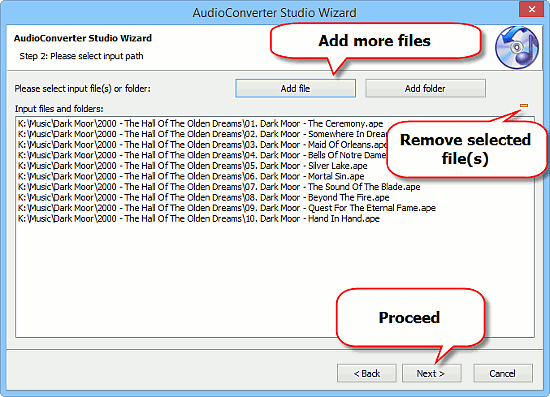Screen dimensions: 550x397
Task: Select file 03. Dark Moor - Maid Of Orleans.ape
Action: [x=202, y=145]
